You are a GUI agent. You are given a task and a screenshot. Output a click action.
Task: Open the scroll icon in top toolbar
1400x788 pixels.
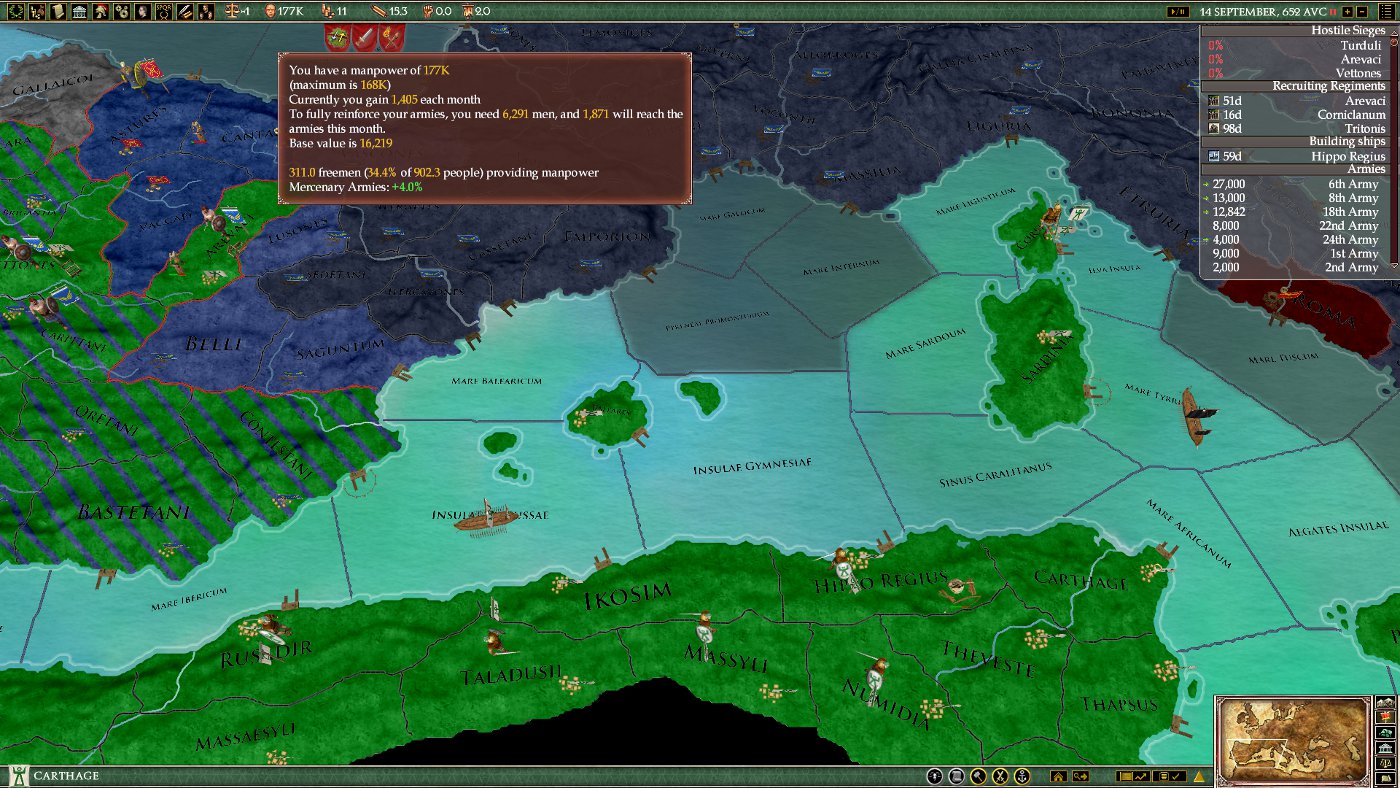pyautogui.click(x=58, y=12)
